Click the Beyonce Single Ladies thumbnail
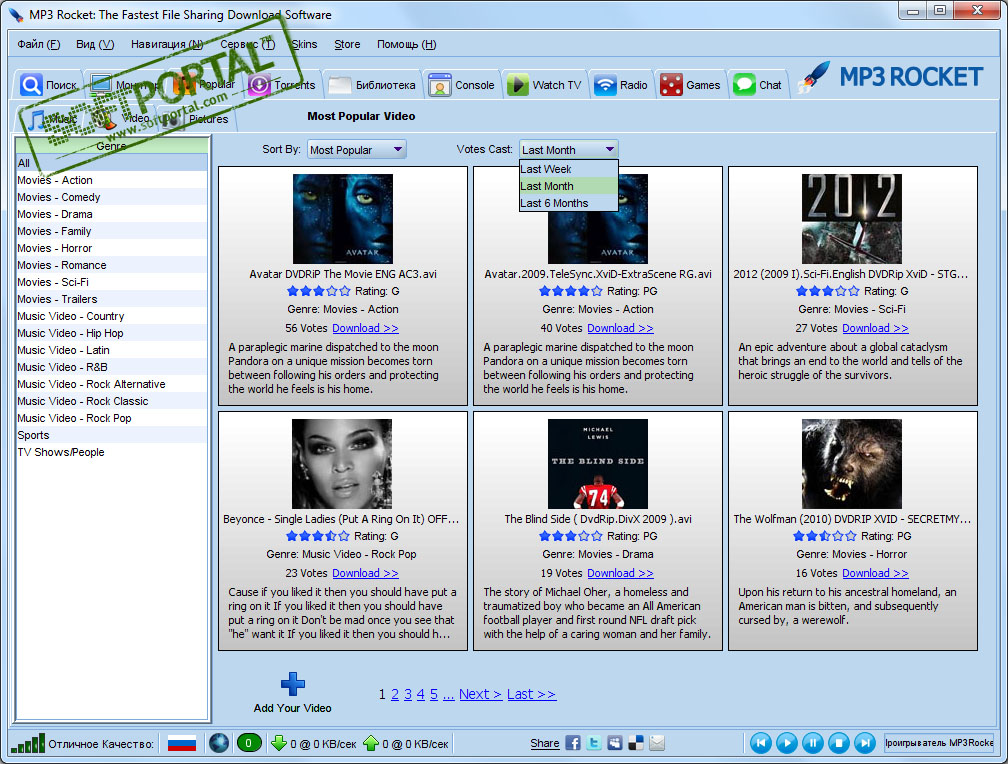Screen dimensions: 1008x764 click(342, 464)
